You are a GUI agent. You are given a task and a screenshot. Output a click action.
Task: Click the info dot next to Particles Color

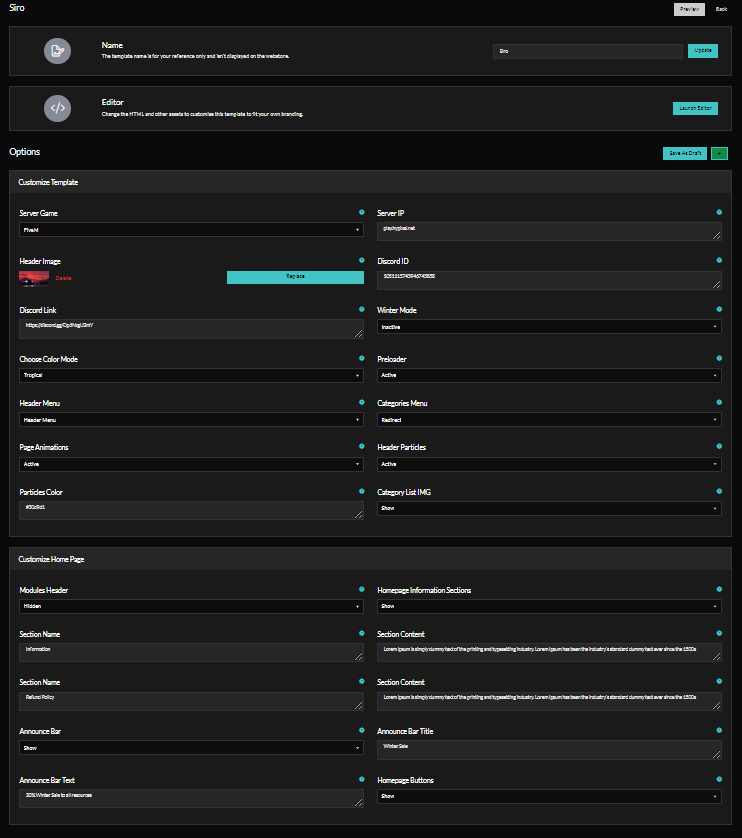coord(361,491)
